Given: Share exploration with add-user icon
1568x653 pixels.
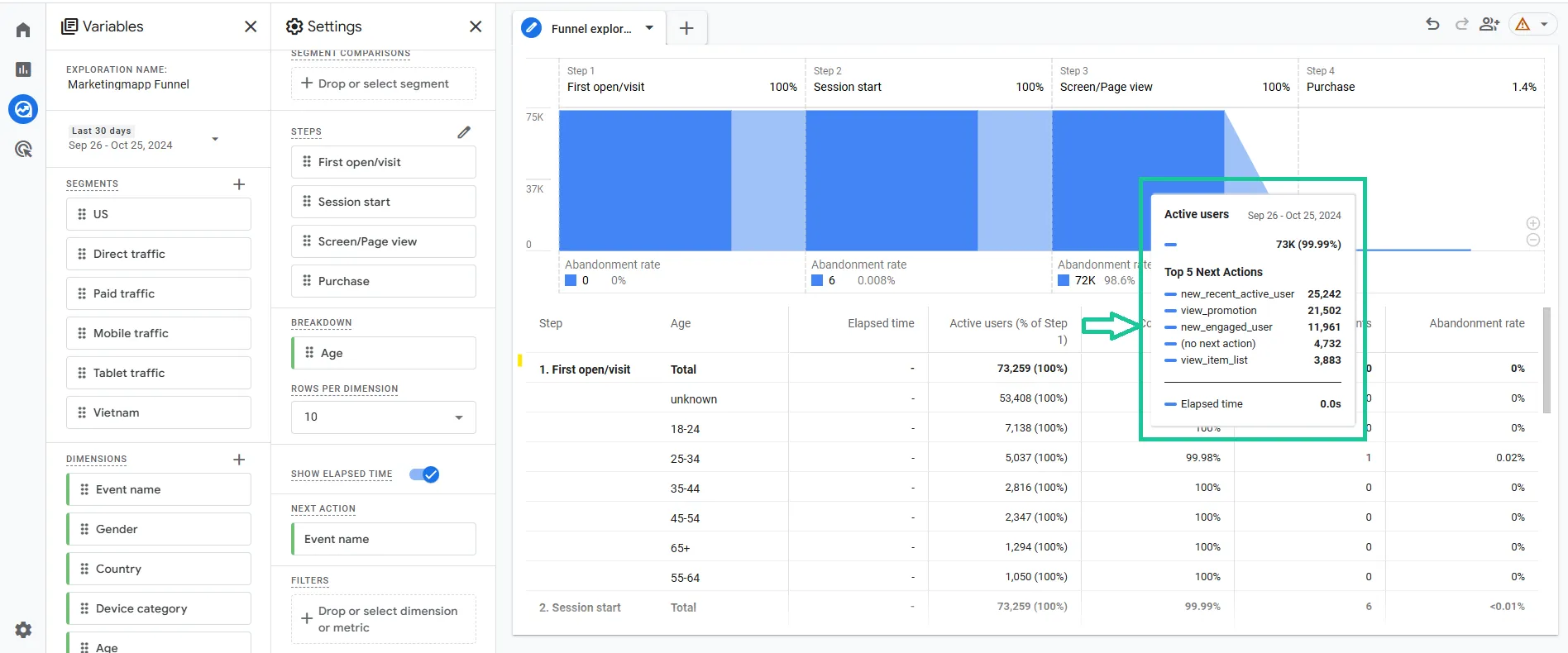Looking at the screenshot, I should (x=1489, y=25).
